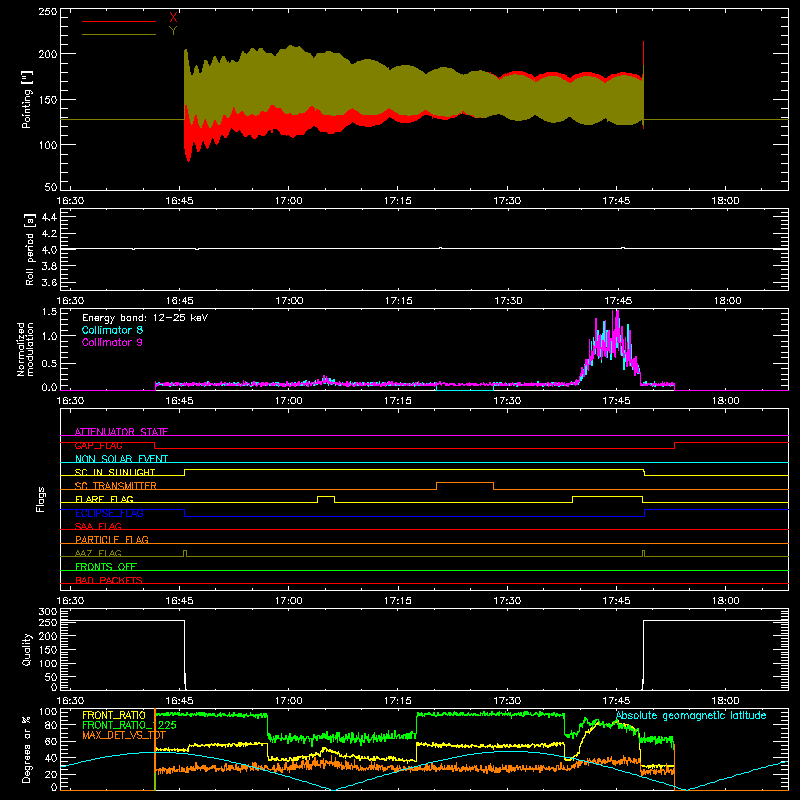Click the Energy band: 12-25 keV label
Viewport: 800px width, 800px height.
(145, 318)
